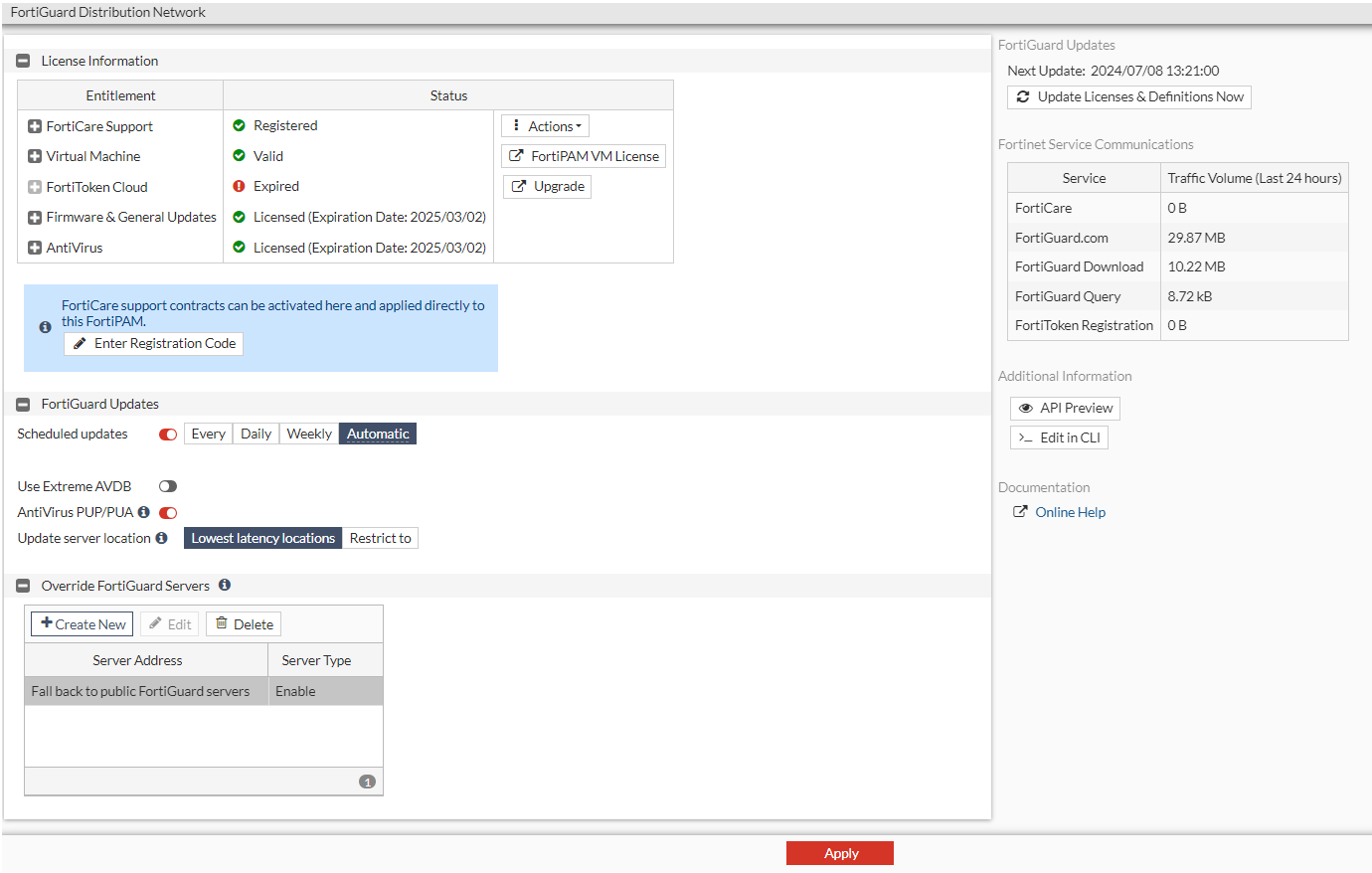This screenshot has width=1372, height=873.
Task: Click the 8.72 kB traffic value
Action: 1190,296
